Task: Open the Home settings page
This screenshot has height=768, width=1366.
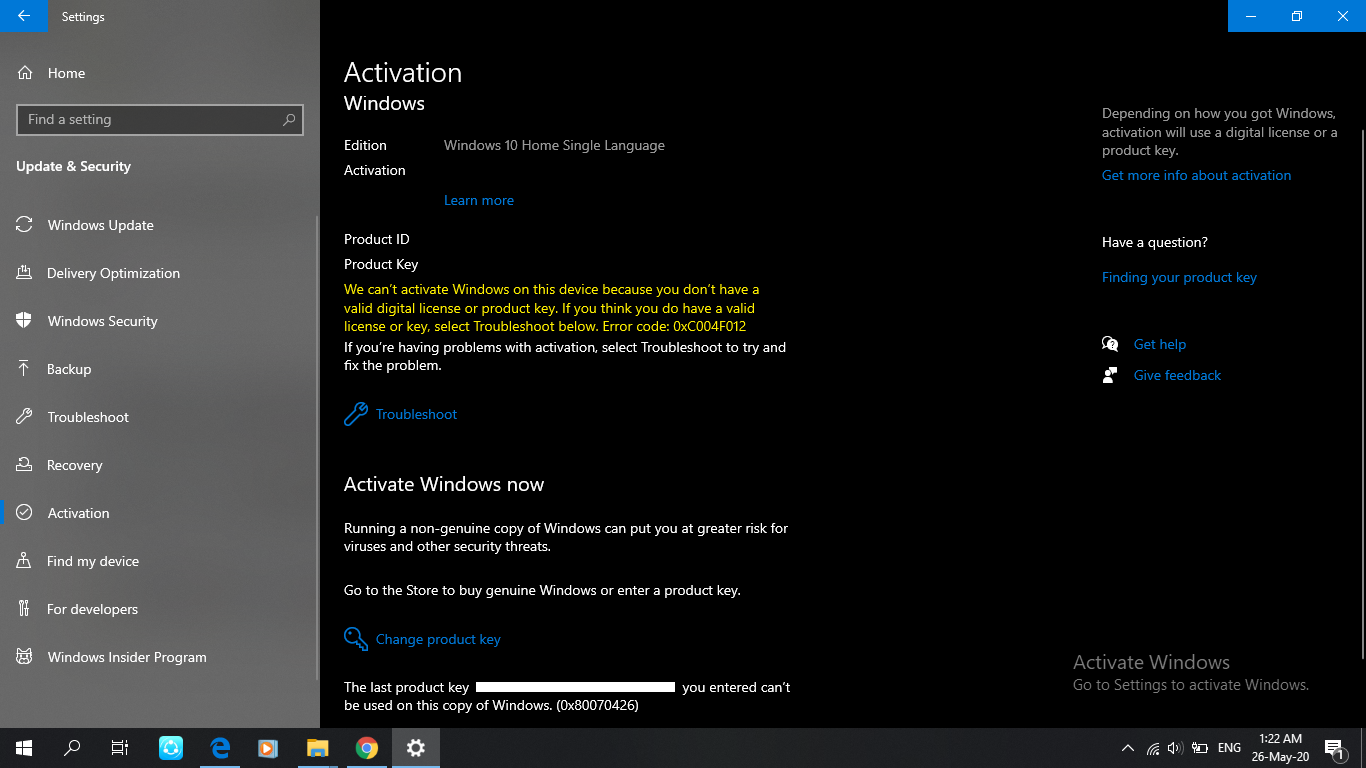Action: click(160, 73)
